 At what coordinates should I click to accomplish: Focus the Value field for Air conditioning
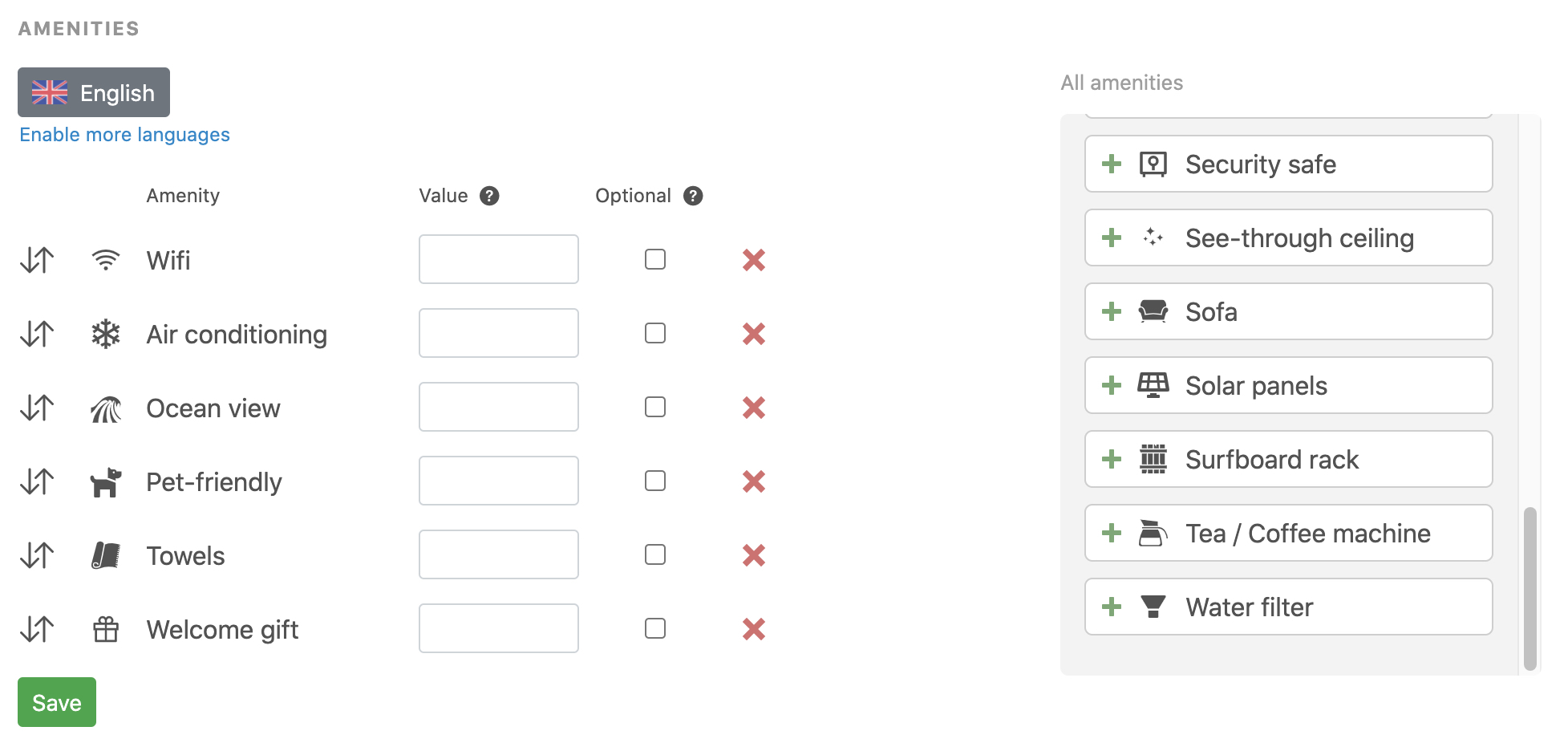coord(498,333)
